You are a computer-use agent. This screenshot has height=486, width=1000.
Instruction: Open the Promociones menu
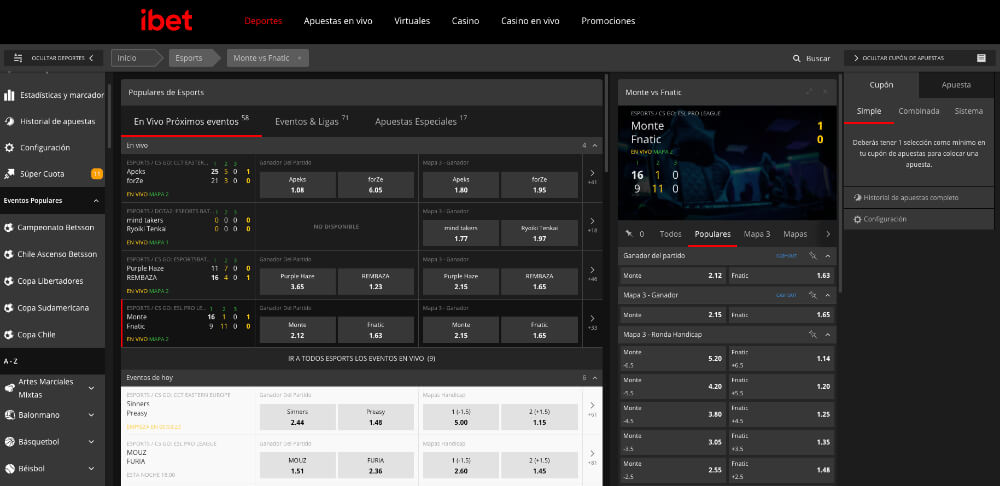(x=608, y=20)
